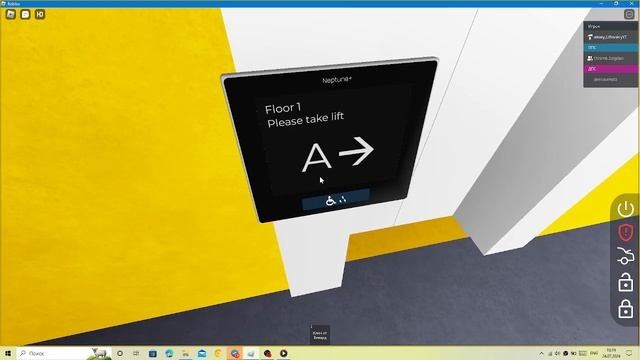Click the yellow power button on side panel
The image size is (640, 360).
625,209
